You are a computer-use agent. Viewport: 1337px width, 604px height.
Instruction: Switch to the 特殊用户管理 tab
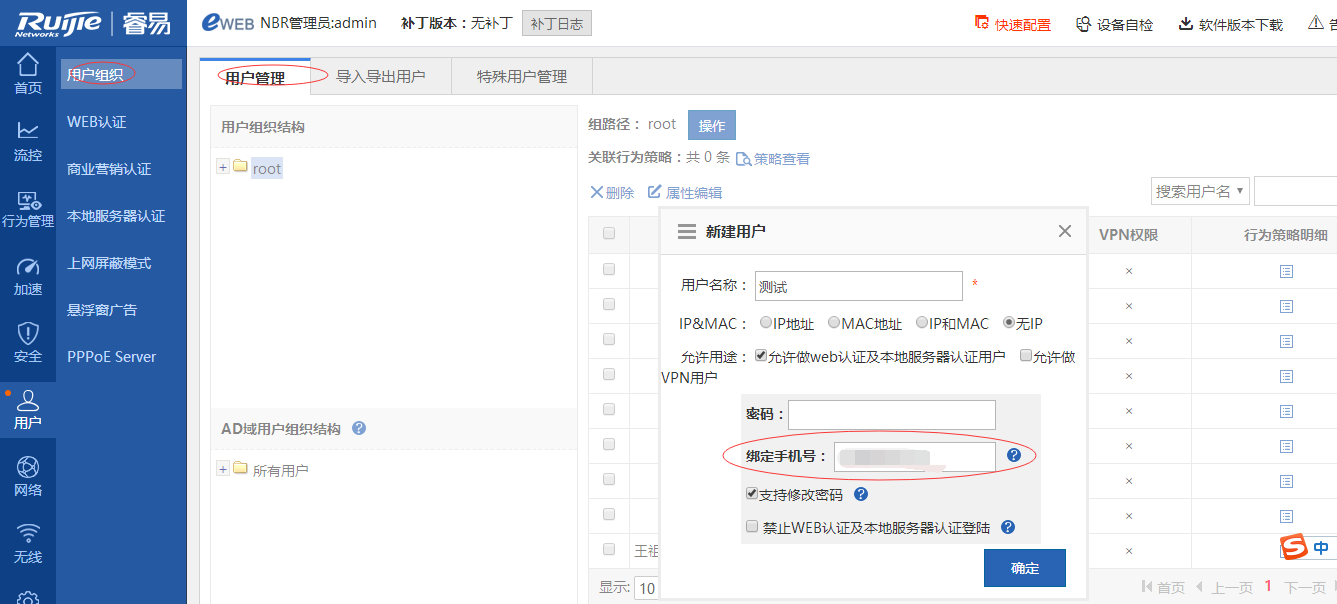[522, 76]
